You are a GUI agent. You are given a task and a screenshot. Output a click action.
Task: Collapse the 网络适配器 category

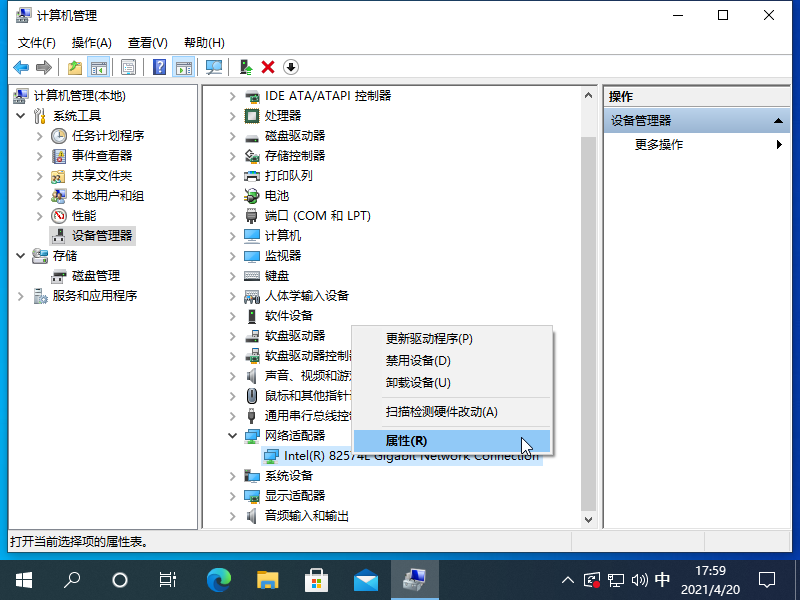point(233,436)
